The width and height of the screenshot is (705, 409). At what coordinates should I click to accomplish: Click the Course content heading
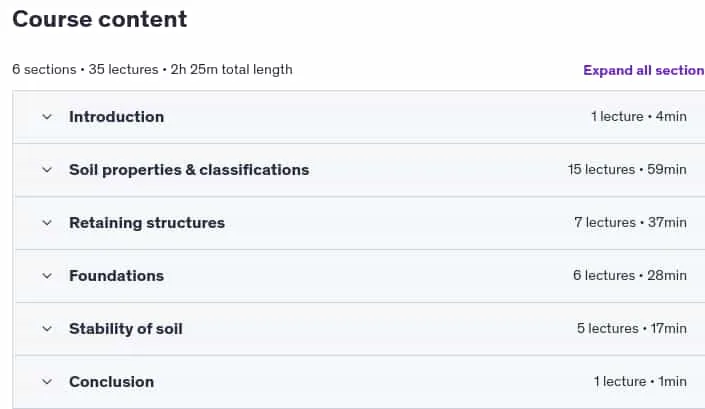point(99,19)
